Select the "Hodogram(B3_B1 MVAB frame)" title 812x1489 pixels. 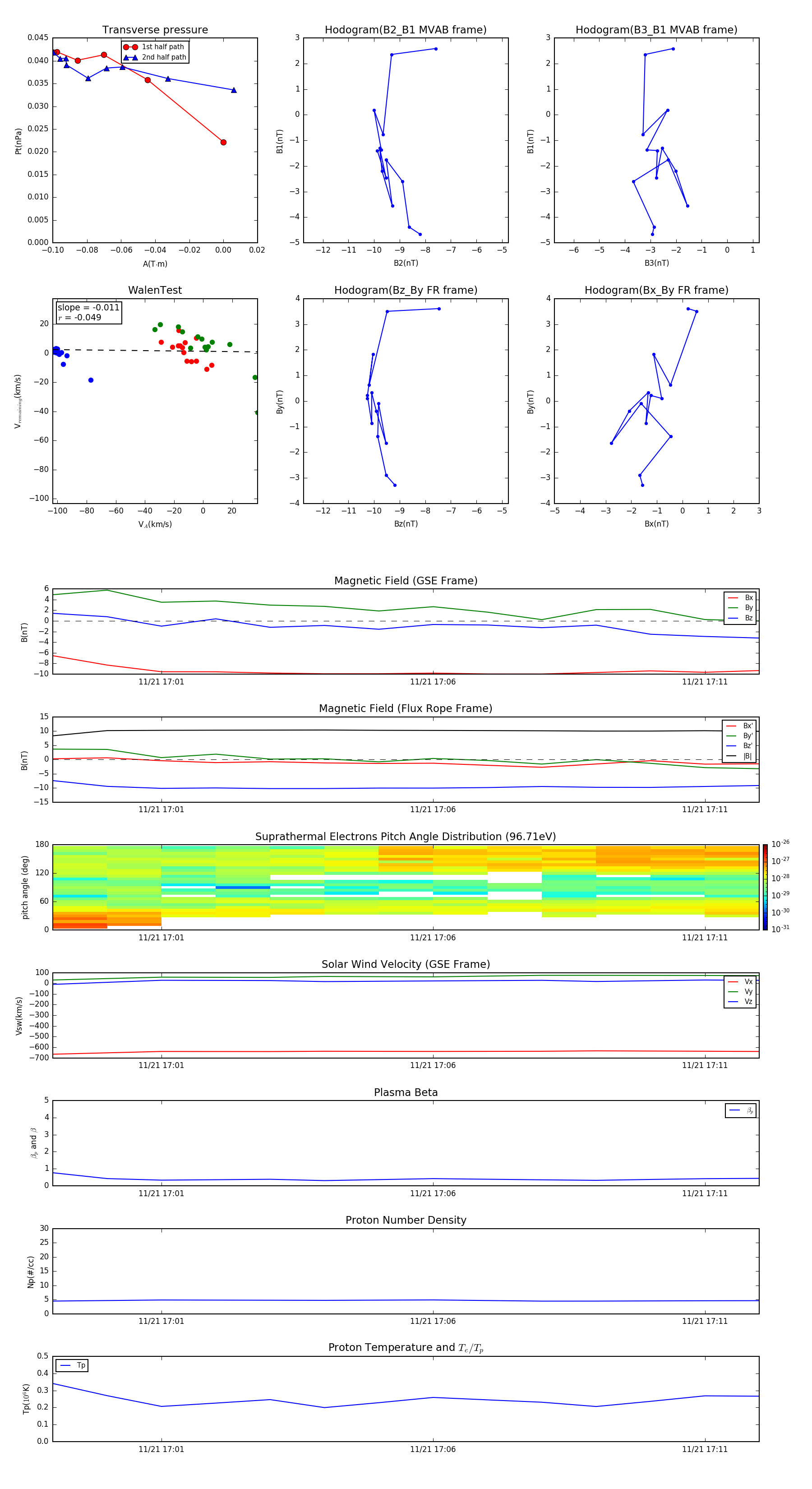(x=656, y=29)
